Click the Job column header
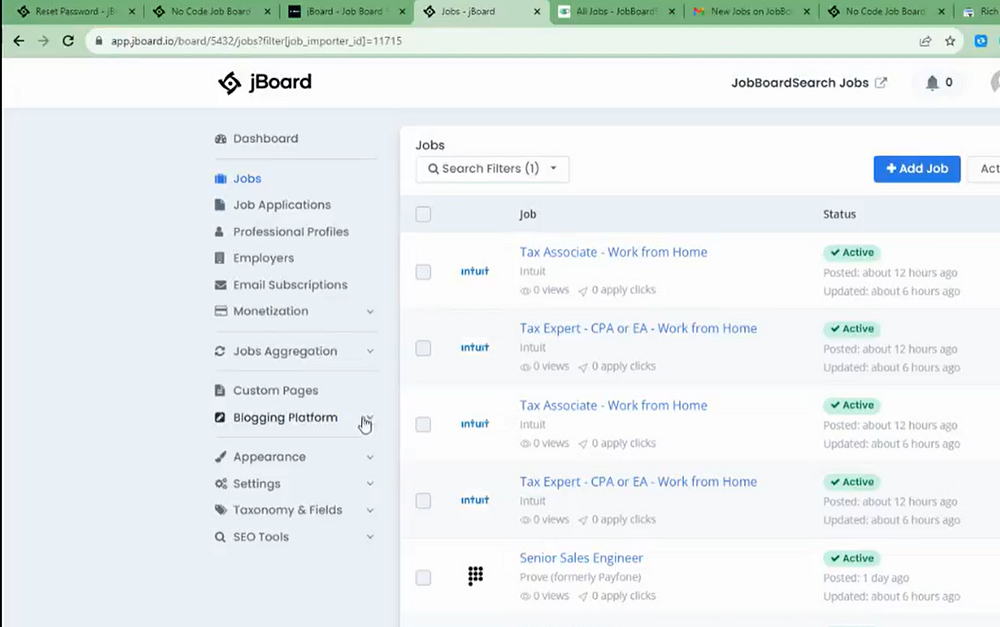The image size is (1000, 627). (527, 214)
